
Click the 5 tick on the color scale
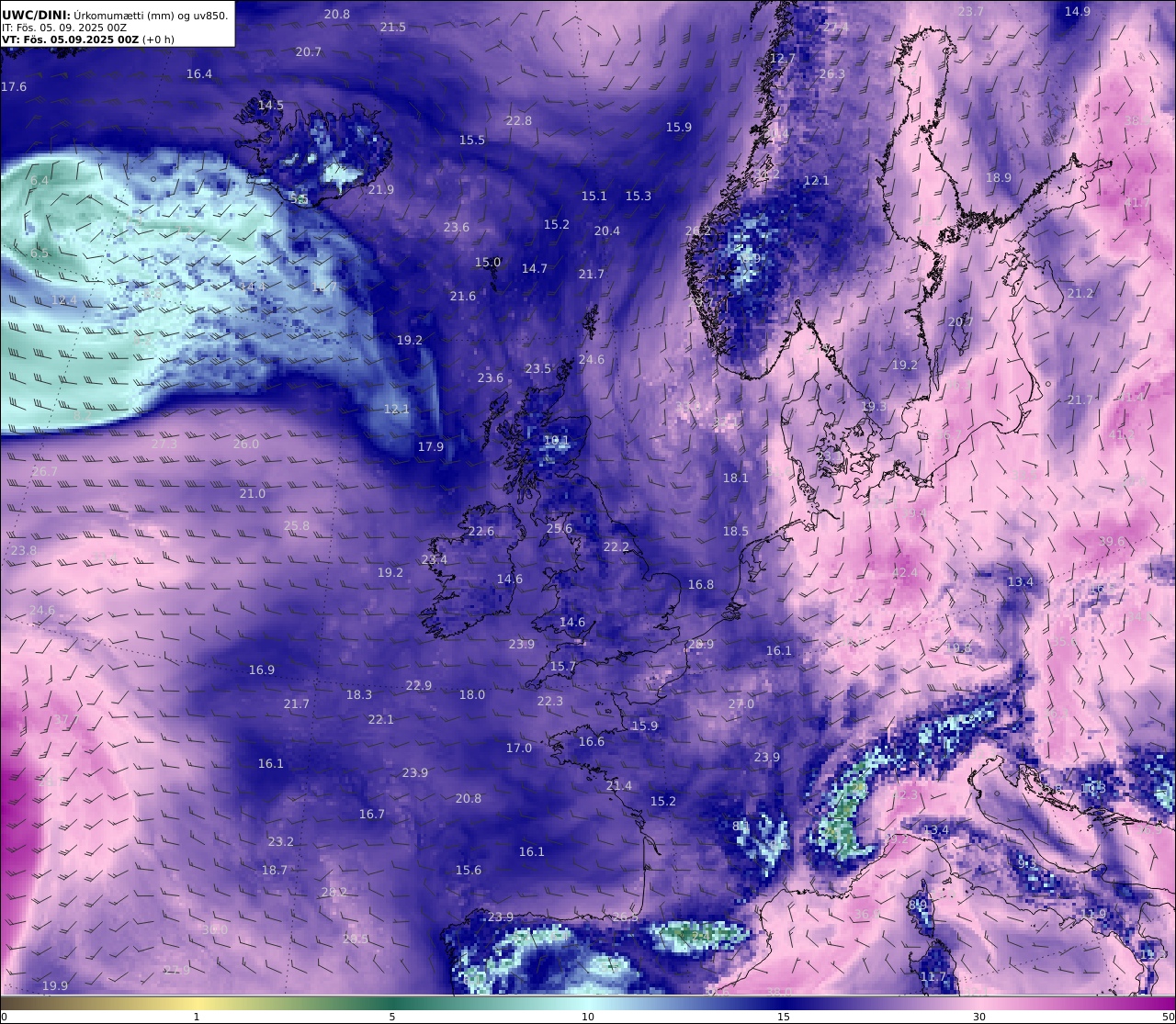(x=392, y=1017)
